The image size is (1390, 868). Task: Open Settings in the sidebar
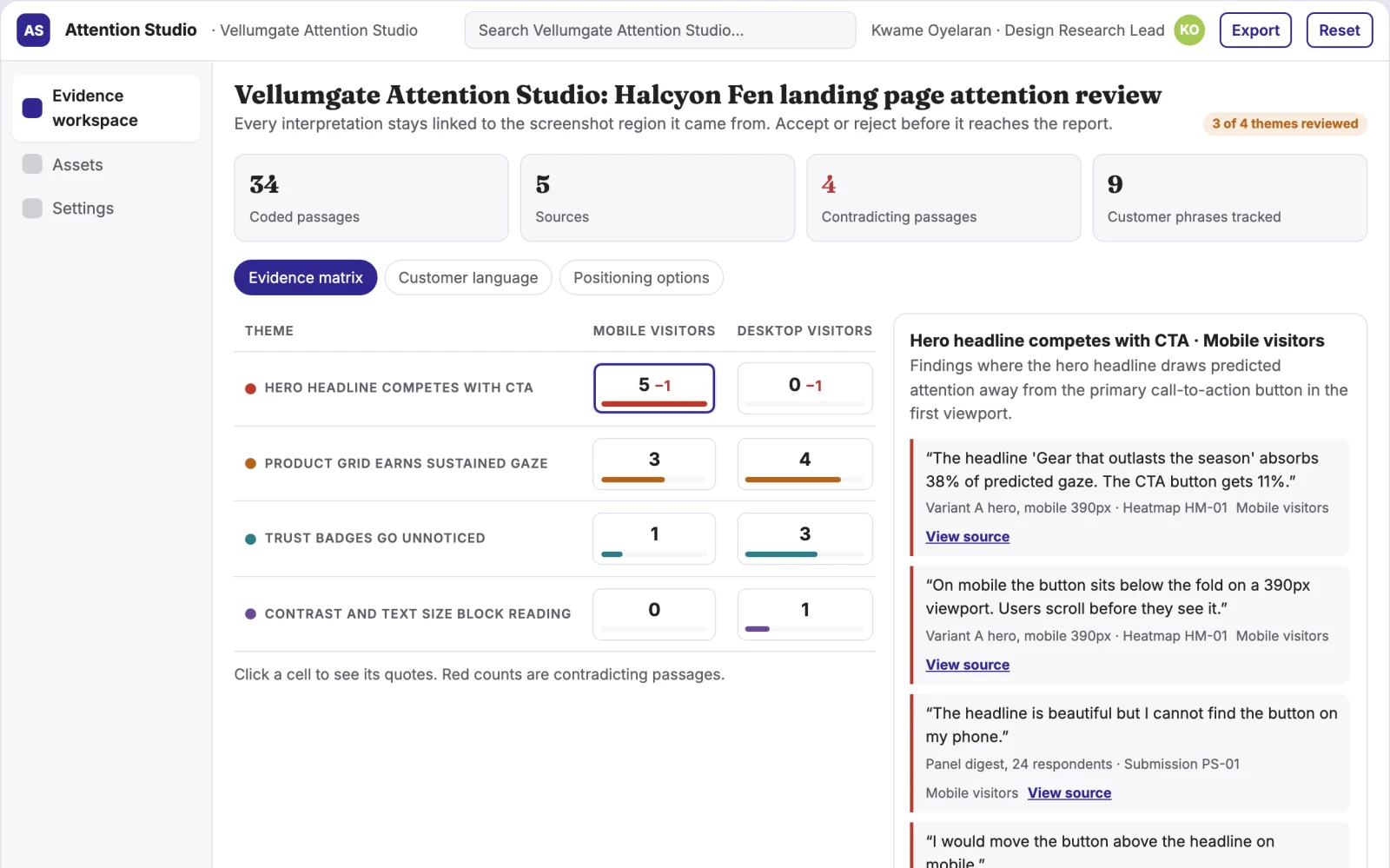[106, 208]
